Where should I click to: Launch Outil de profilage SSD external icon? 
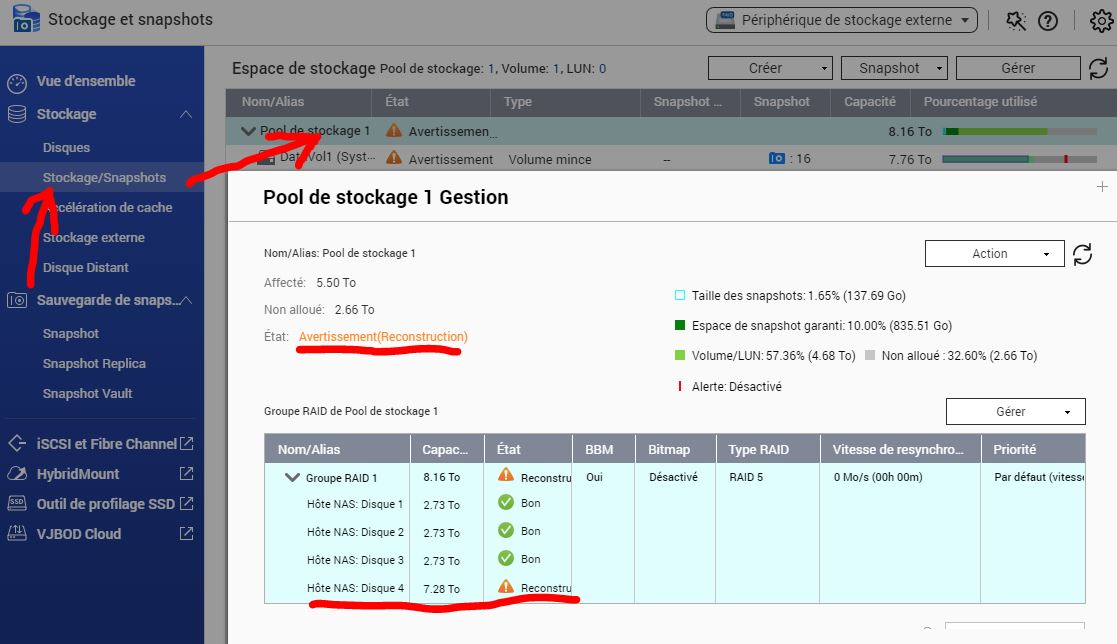(x=186, y=503)
